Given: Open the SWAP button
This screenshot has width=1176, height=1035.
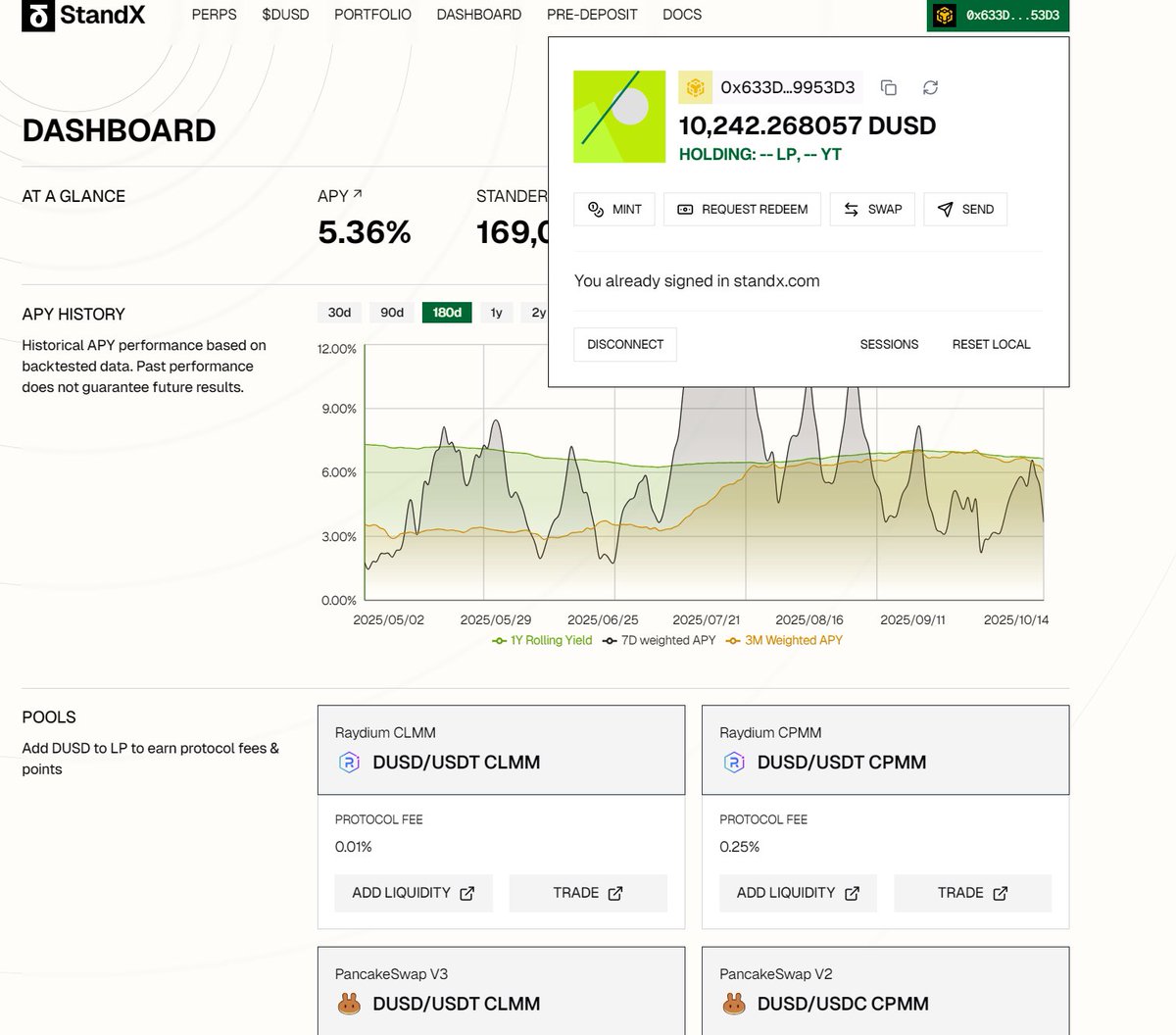Looking at the screenshot, I should click(872, 209).
